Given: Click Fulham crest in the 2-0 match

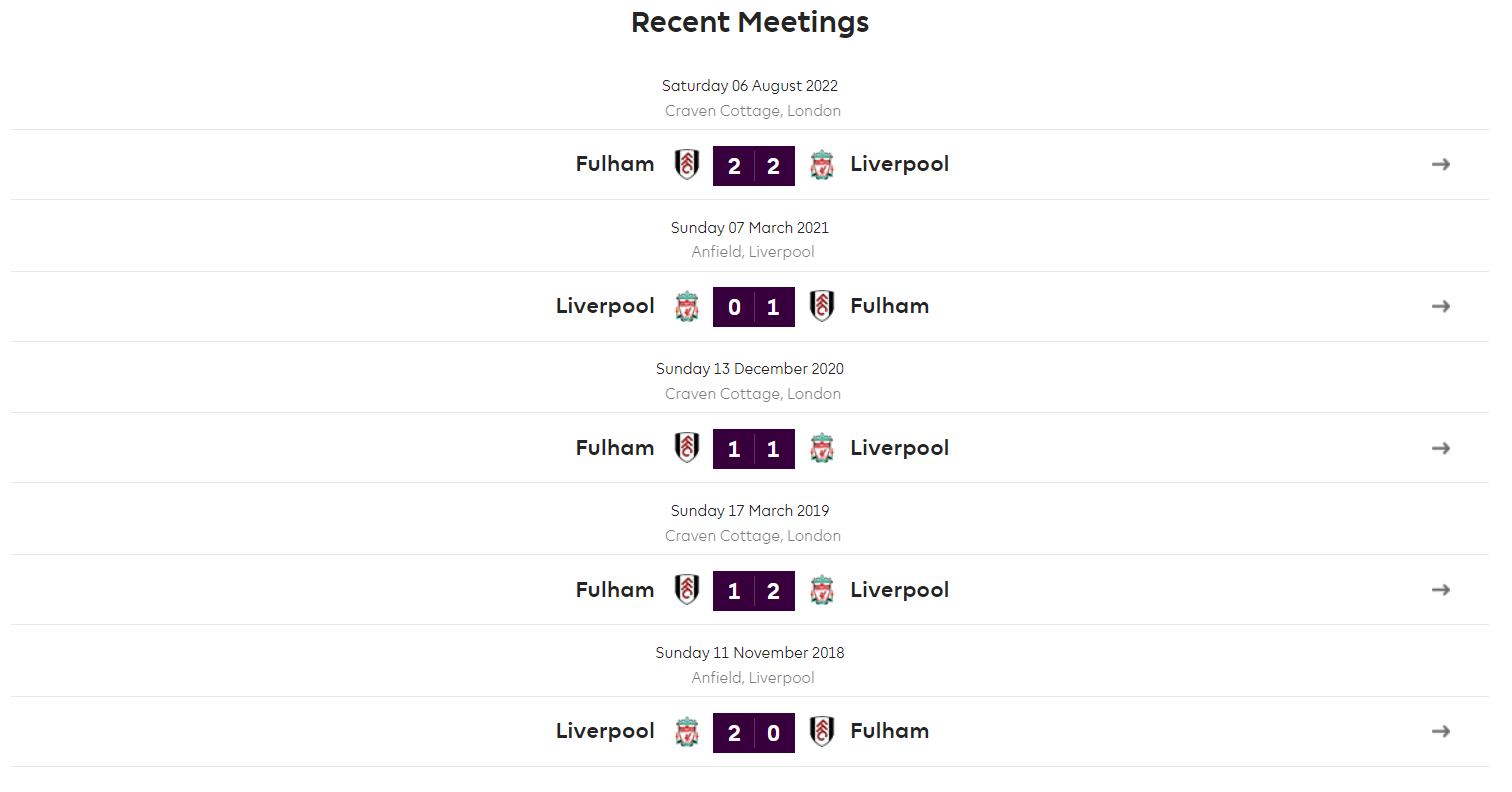Looking at the screenshot, I should pyautogui.click(x=822, y=732).
